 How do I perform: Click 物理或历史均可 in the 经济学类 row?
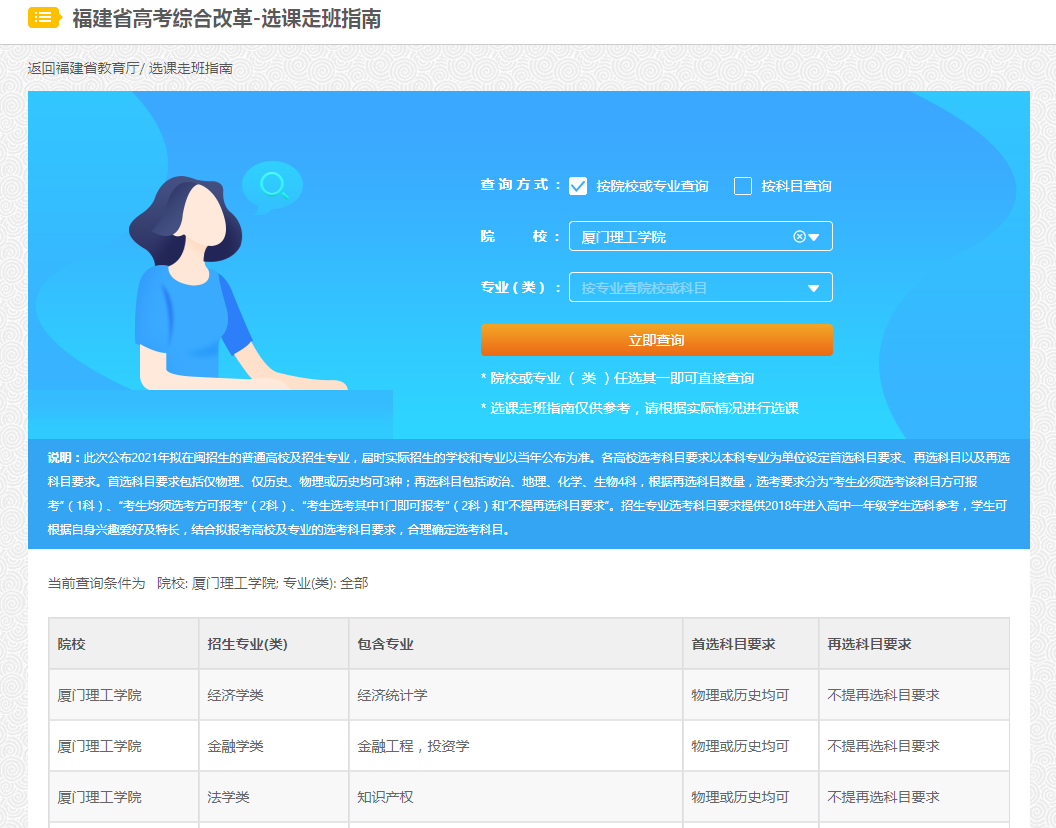click(x=740, y=695)
